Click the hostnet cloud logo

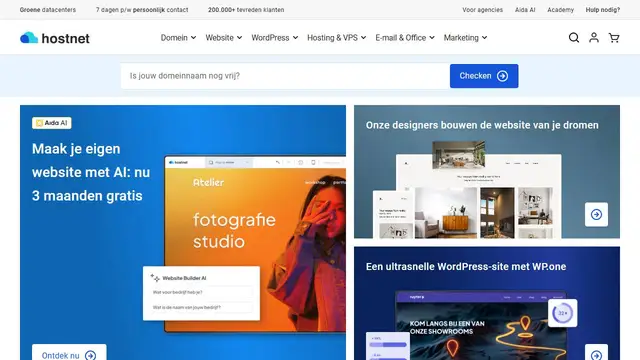pos(55,38)
